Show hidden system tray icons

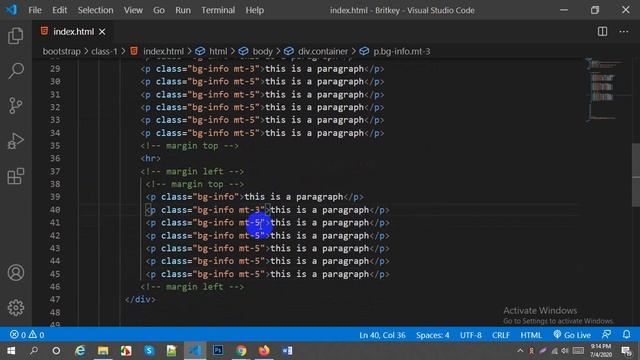pos(520,351)
